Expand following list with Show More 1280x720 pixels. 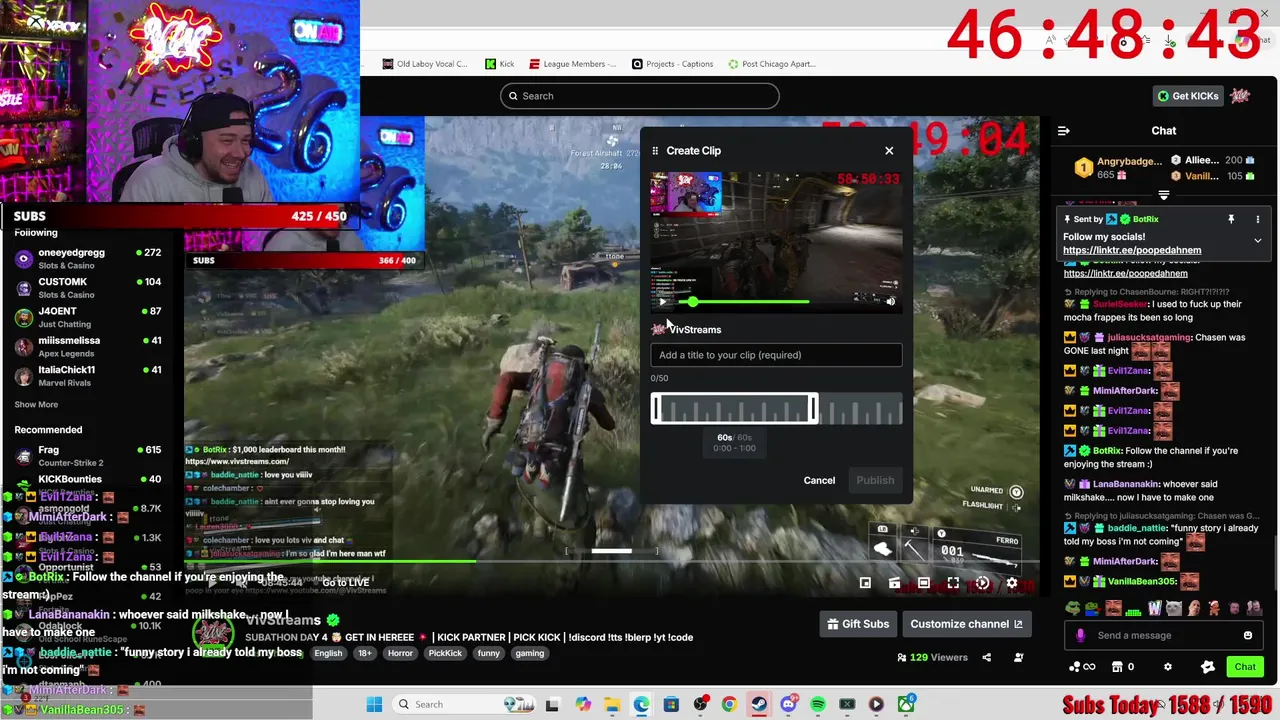tap(36, 405)
